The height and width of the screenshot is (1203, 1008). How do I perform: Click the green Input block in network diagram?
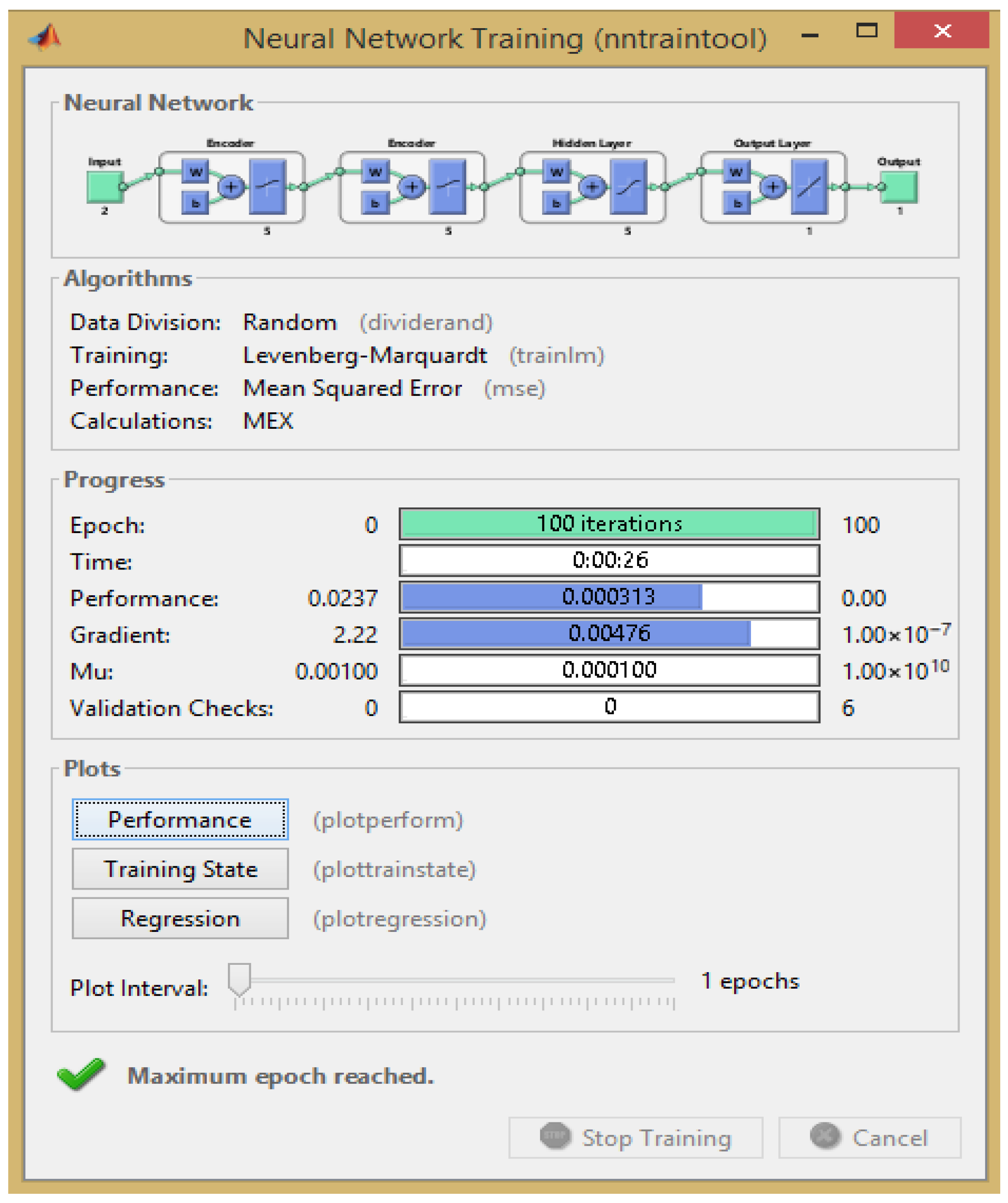point(104,187)
